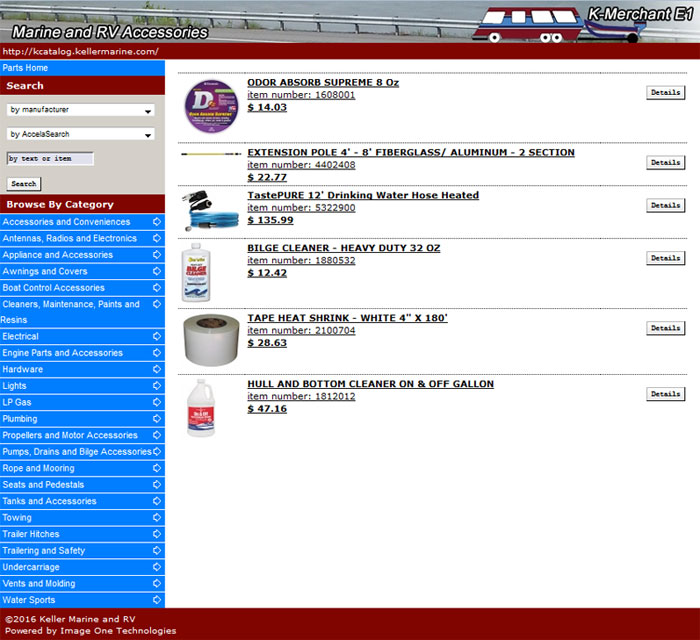This screenshot has width=700, height=640.
Task: Click the white heat shrink tape image
Action: point(212,340)
